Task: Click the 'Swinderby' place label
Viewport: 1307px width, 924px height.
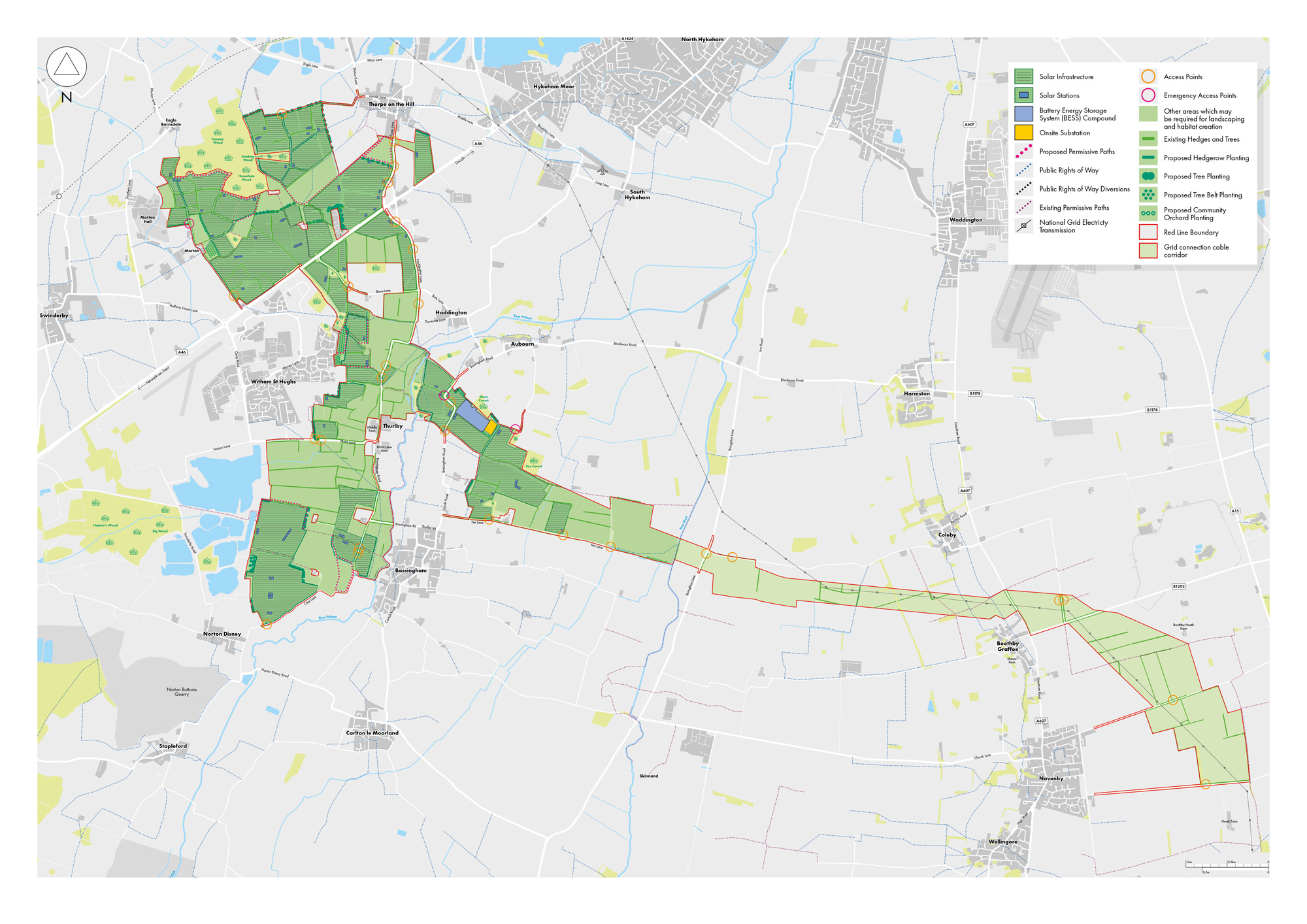Action: (54, 316)
